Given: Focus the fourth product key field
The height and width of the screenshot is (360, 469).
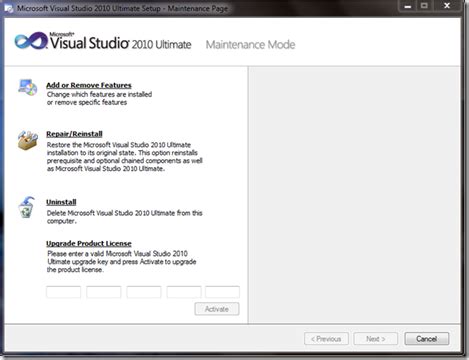Looking at the screenshot, I should [x=184, y=292].
